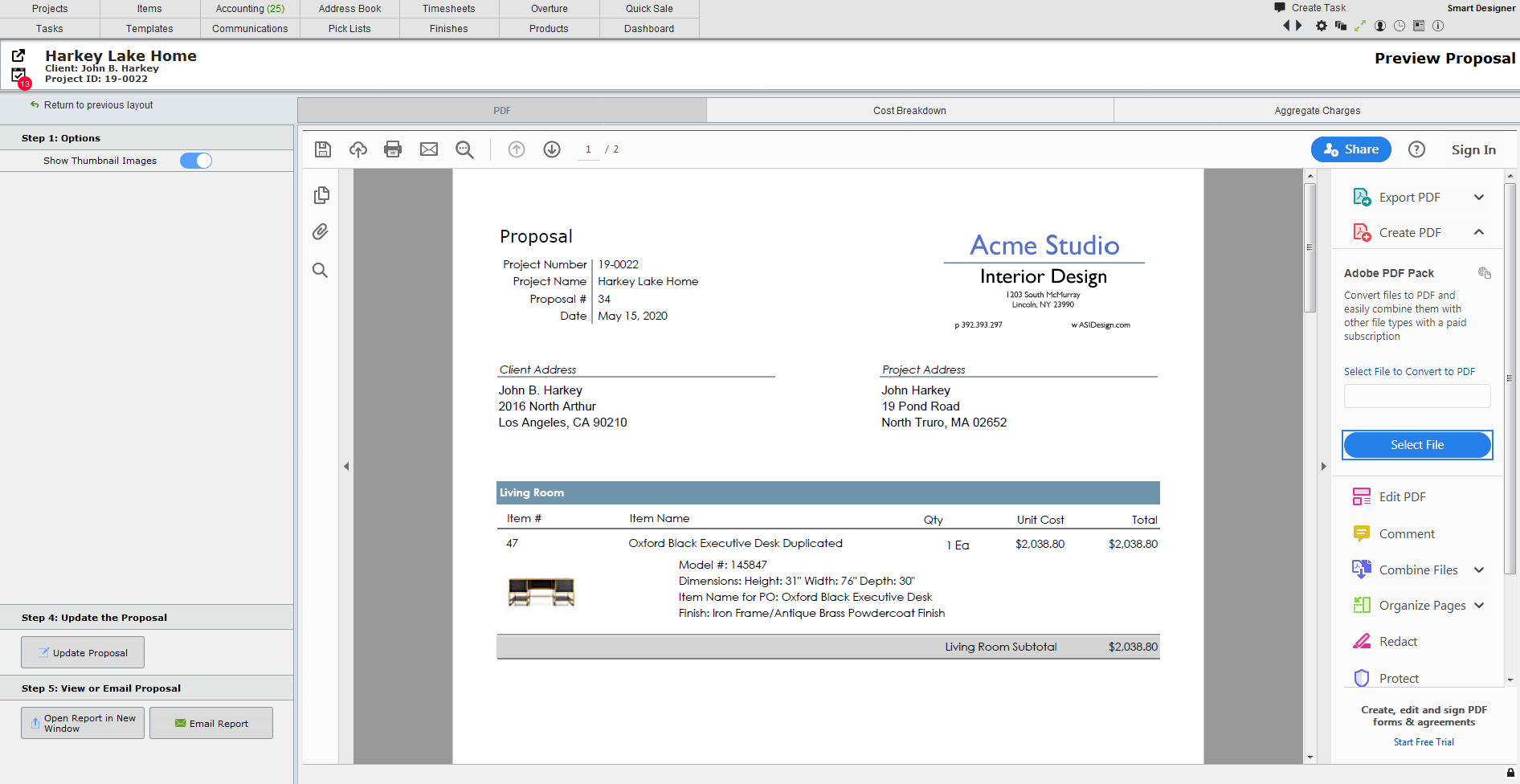Expand the Export PDF section chevron
The height and width of the screenshot is (784, 1520).
coord(1479,198)
